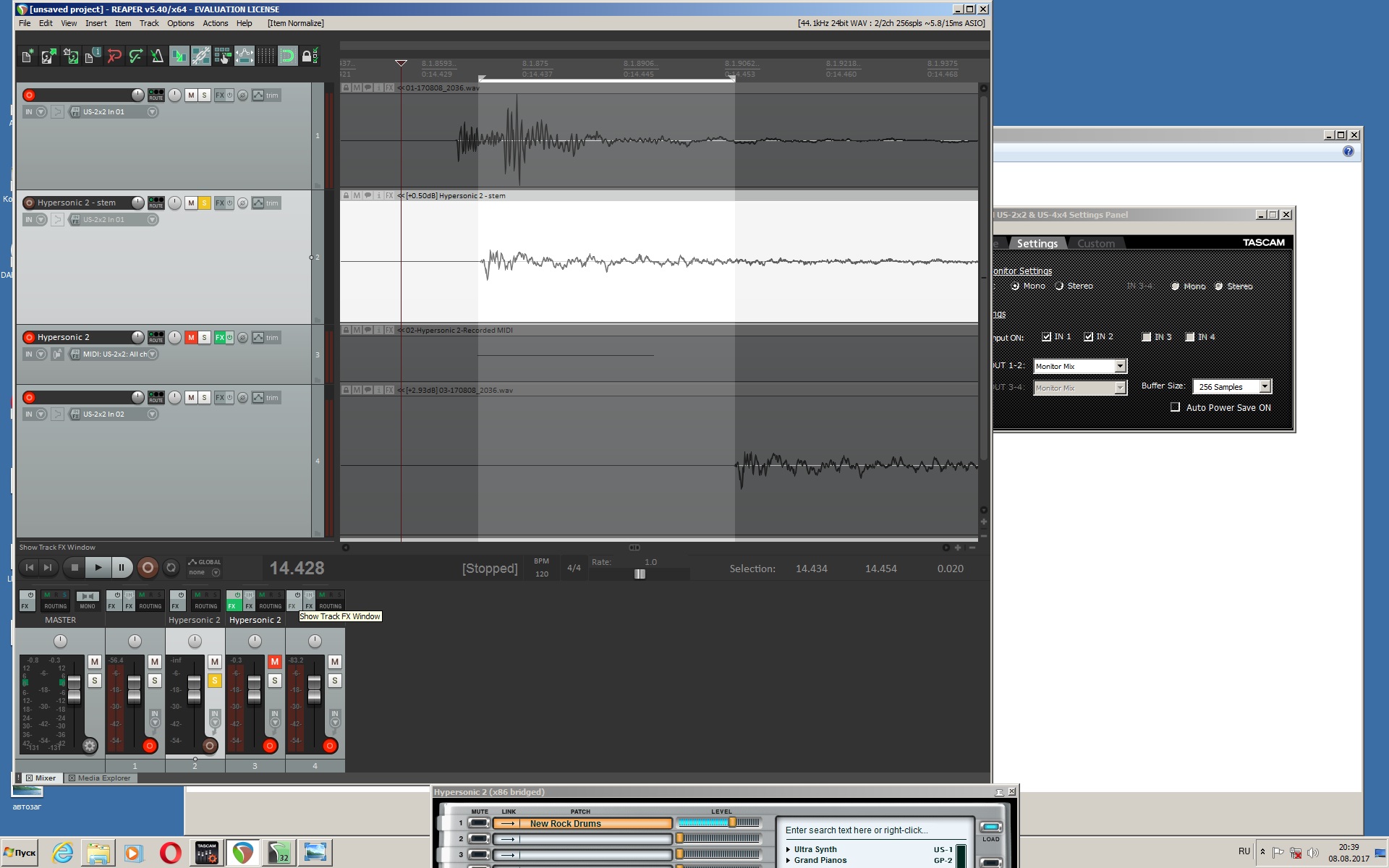Click the New Project toolbar icon
The height and width of the screenshot is (868, 1389).
(27, 56)
